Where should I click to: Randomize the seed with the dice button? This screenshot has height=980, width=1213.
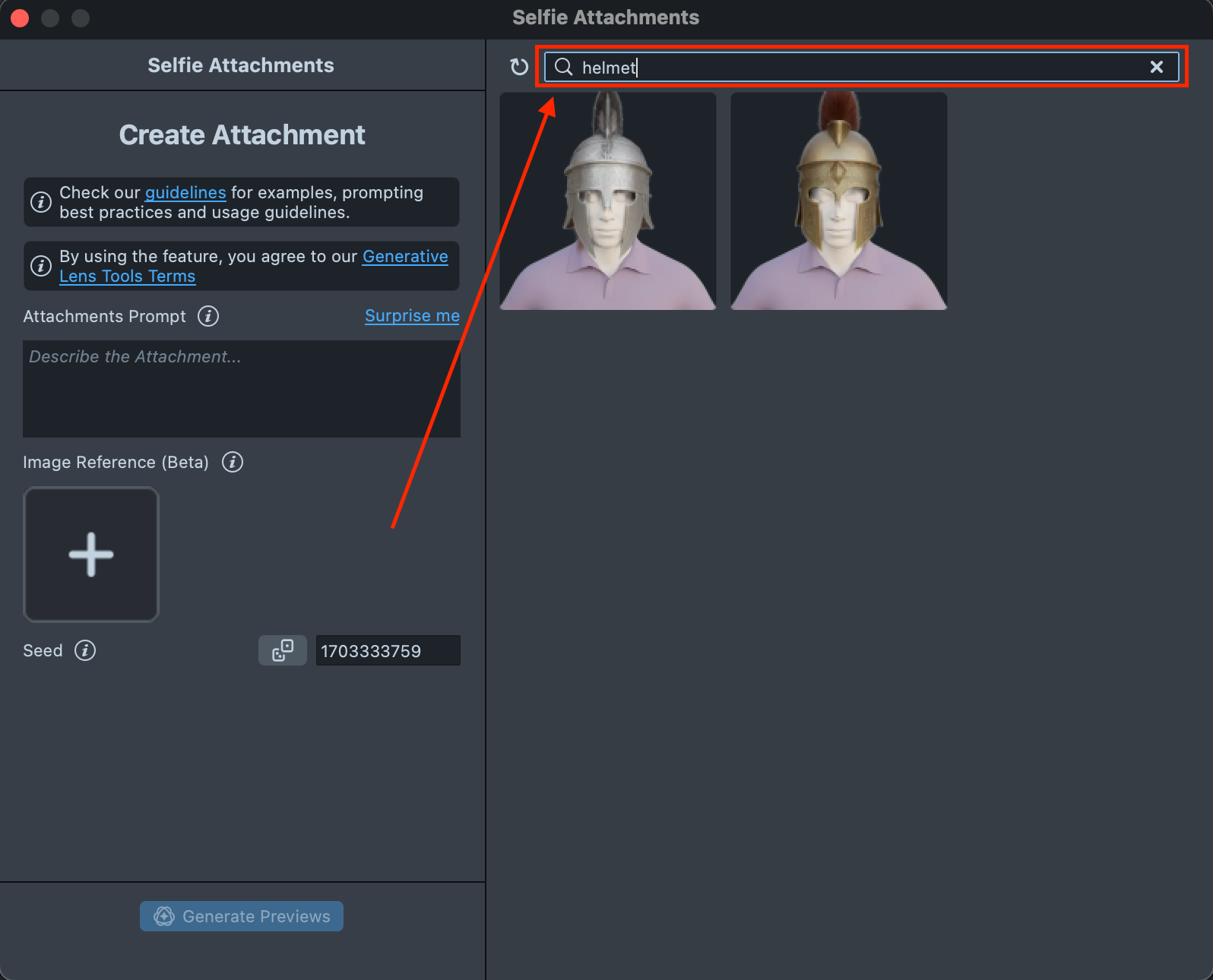283,650
